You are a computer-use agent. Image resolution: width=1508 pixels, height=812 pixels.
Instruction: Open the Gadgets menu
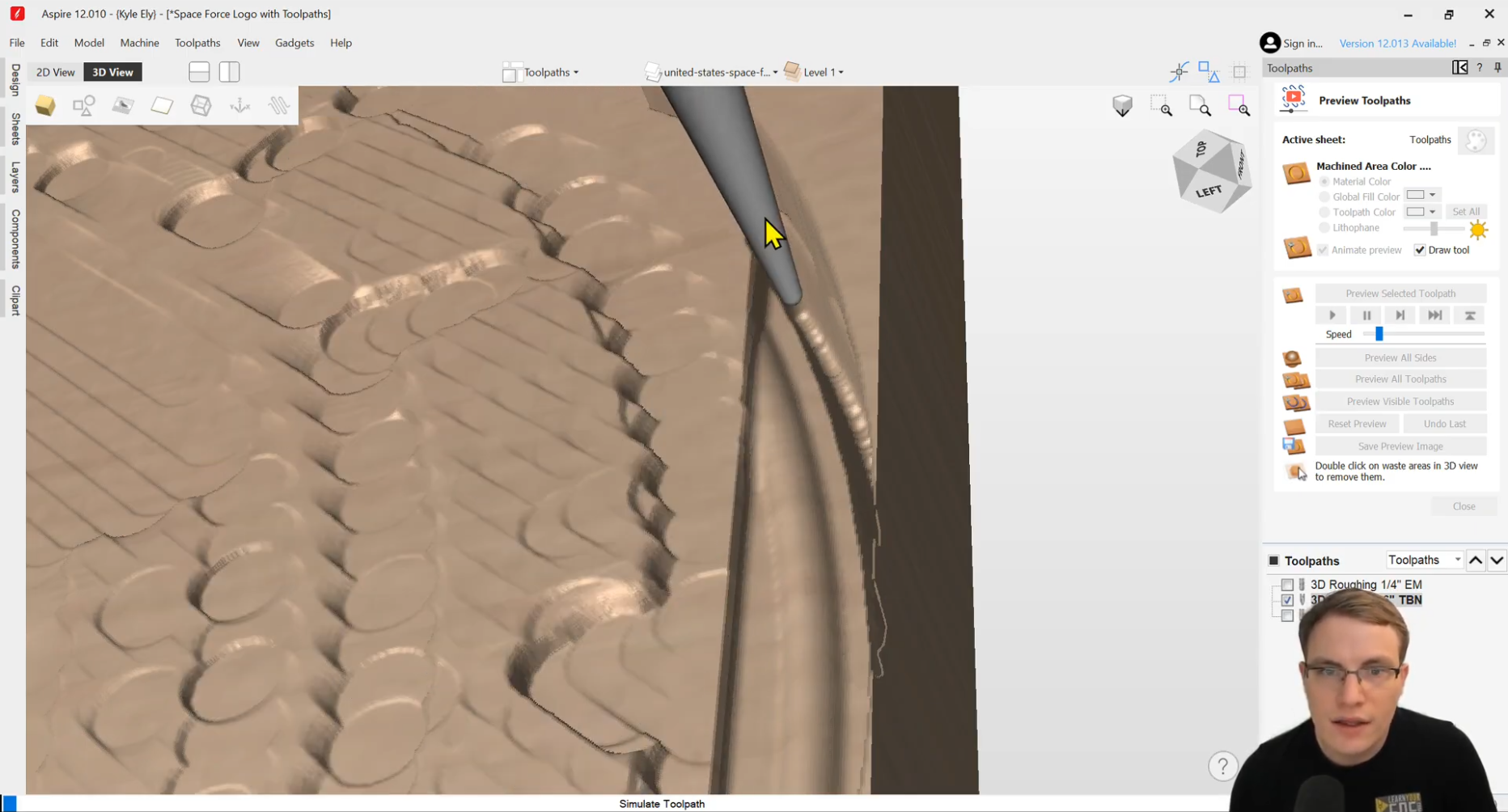(x=294, y=43)
